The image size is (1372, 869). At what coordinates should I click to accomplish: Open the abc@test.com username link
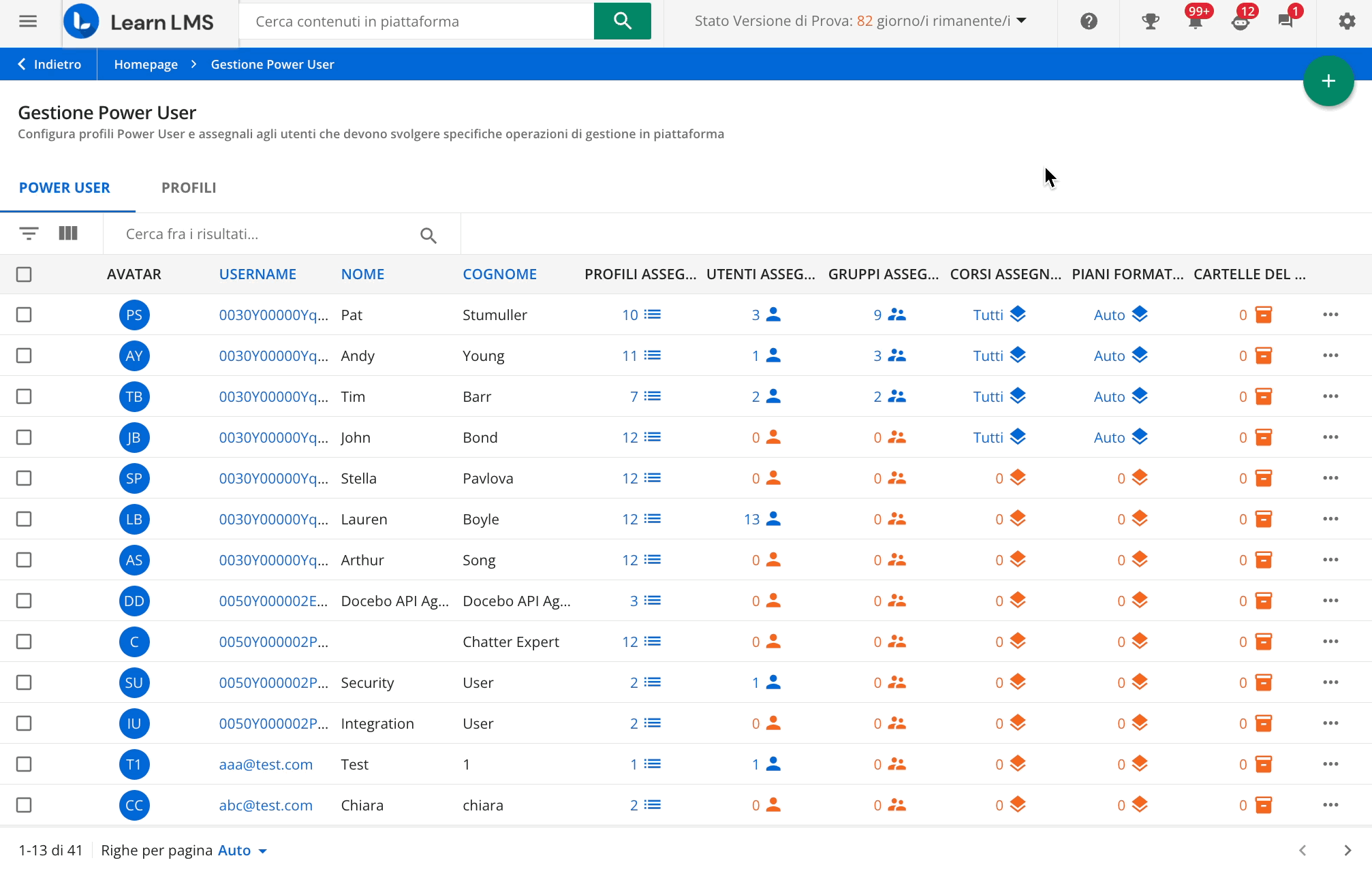tap(266, 805)
